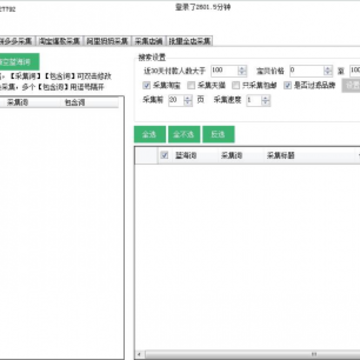Decrease 近30天付款人数大于 with the down arrow
Screen dimensions: 360x360
(x=242, y=74)
